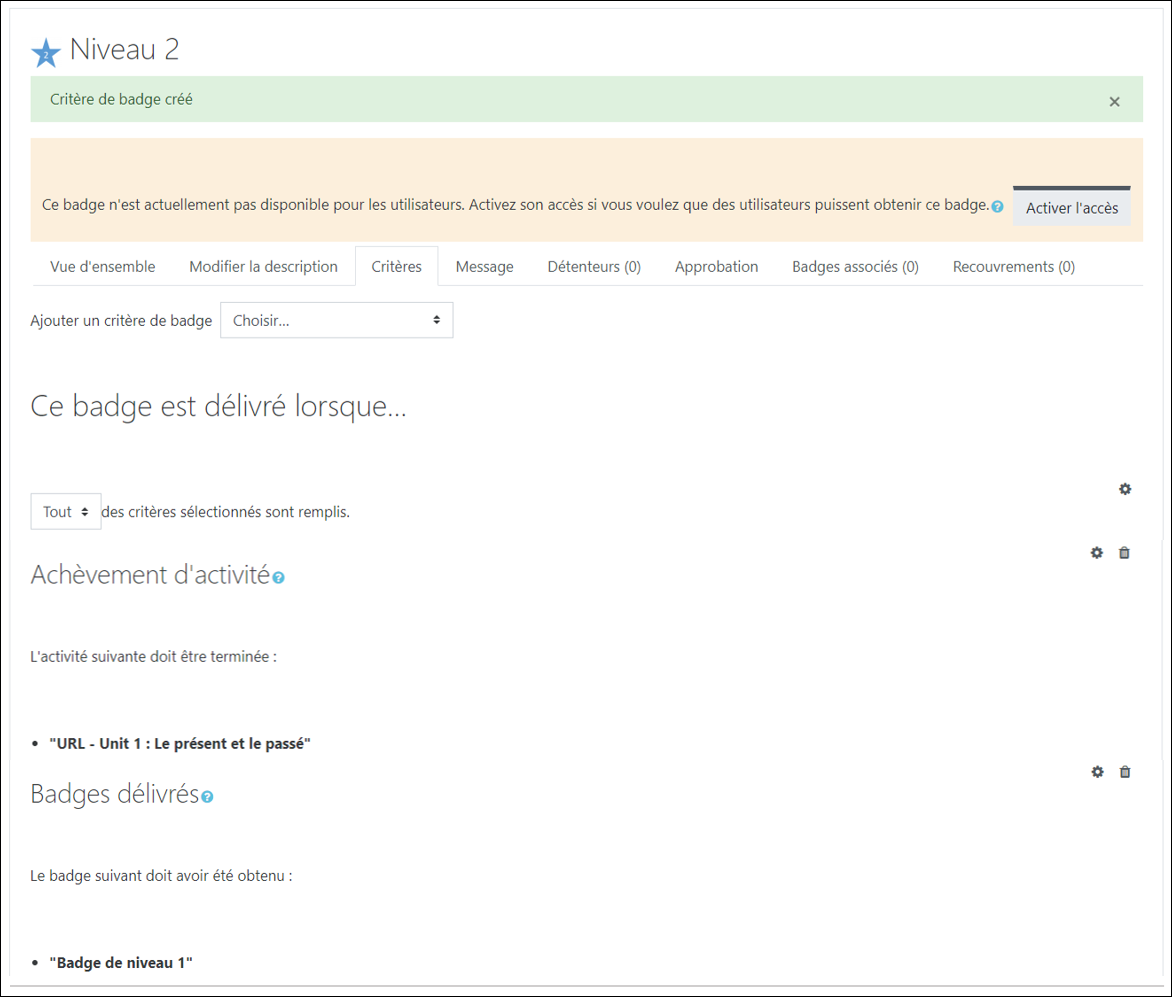View the 'Recouvrements (0)' tab
Screen dimensions: 1172x997
coord(1013,267)
